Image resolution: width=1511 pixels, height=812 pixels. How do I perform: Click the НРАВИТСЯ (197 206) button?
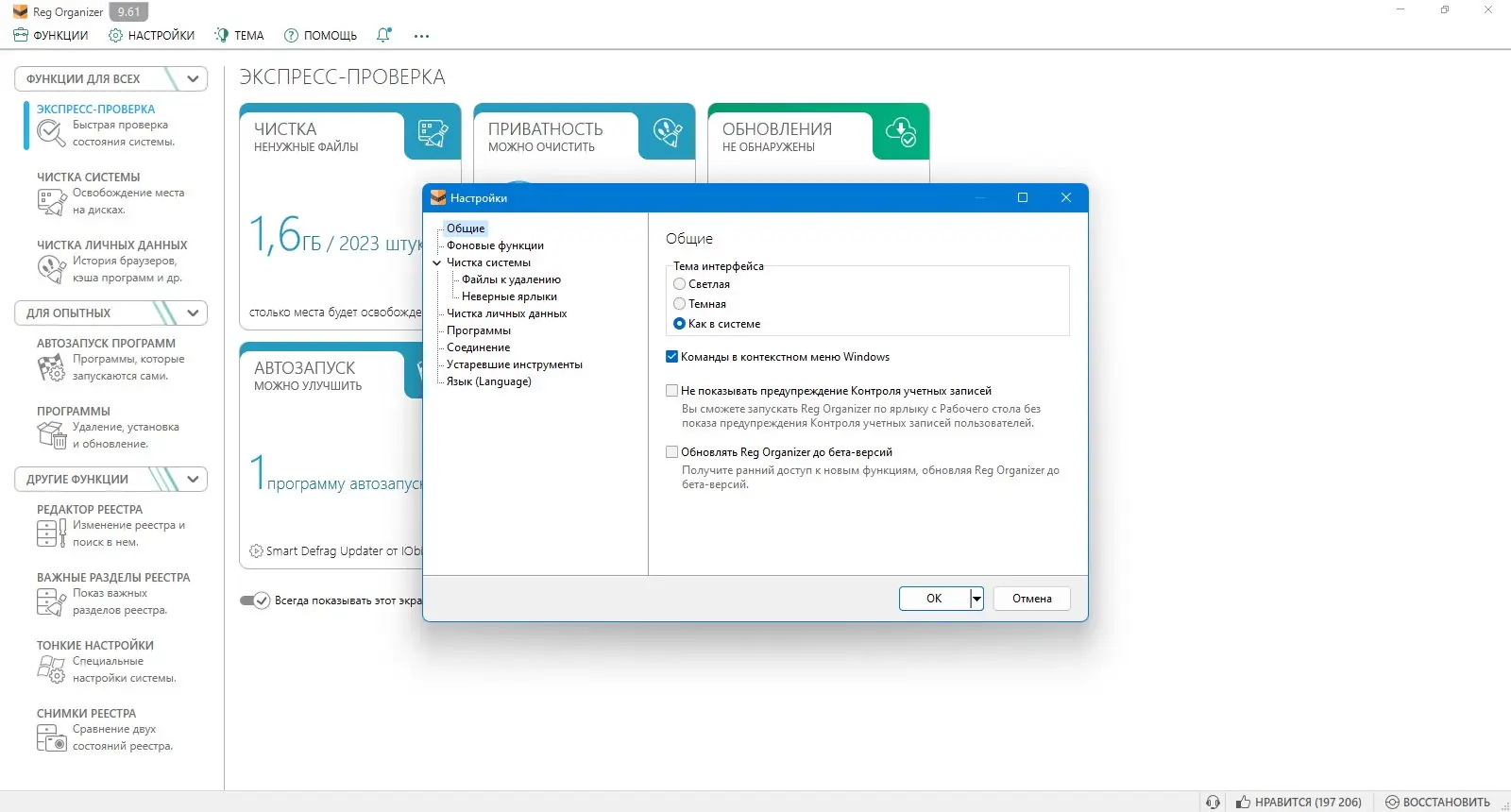point(1299,802)
